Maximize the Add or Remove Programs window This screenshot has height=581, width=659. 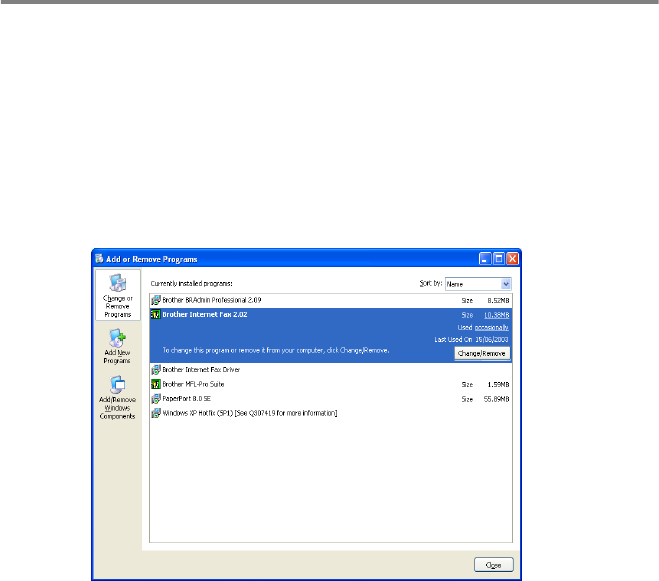point(499,259)
